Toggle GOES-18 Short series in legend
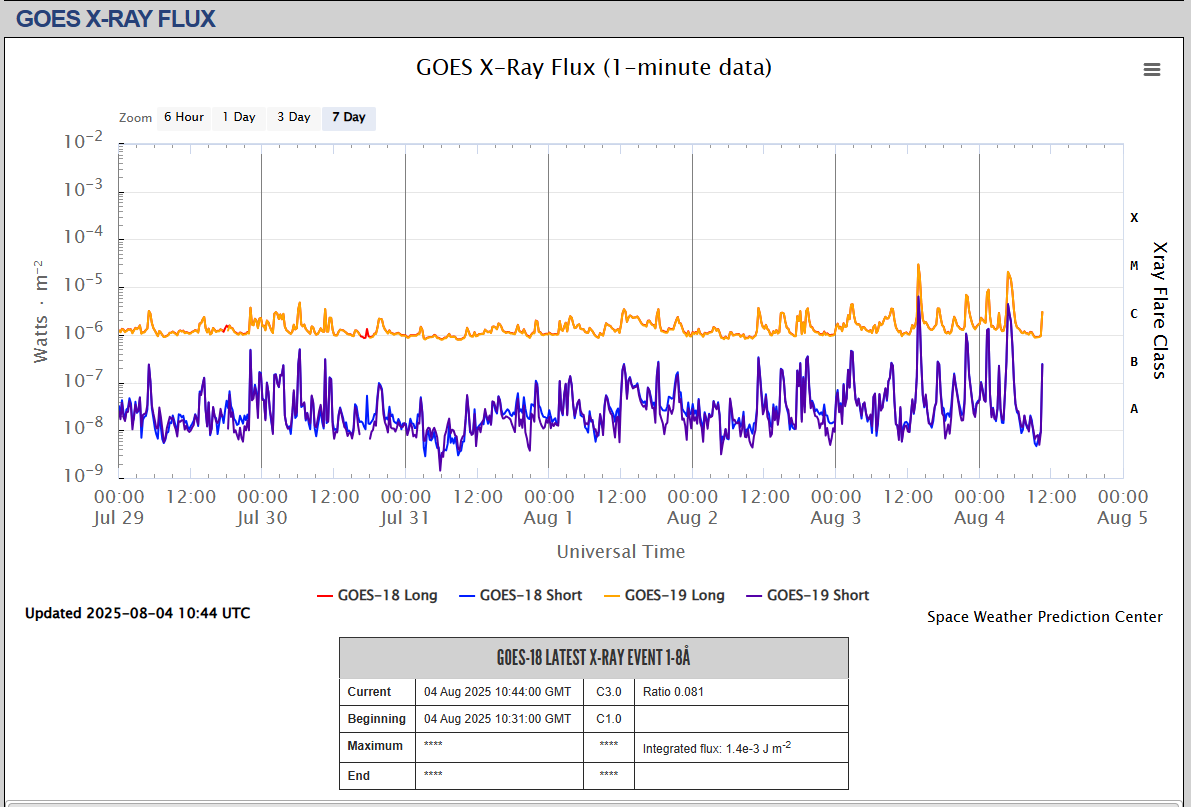 click(521, 596)
